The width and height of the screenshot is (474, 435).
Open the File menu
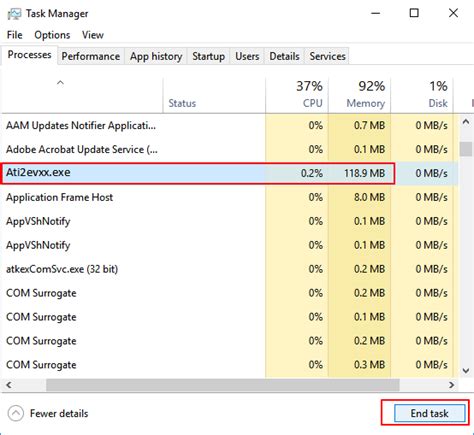coord(14,35)
